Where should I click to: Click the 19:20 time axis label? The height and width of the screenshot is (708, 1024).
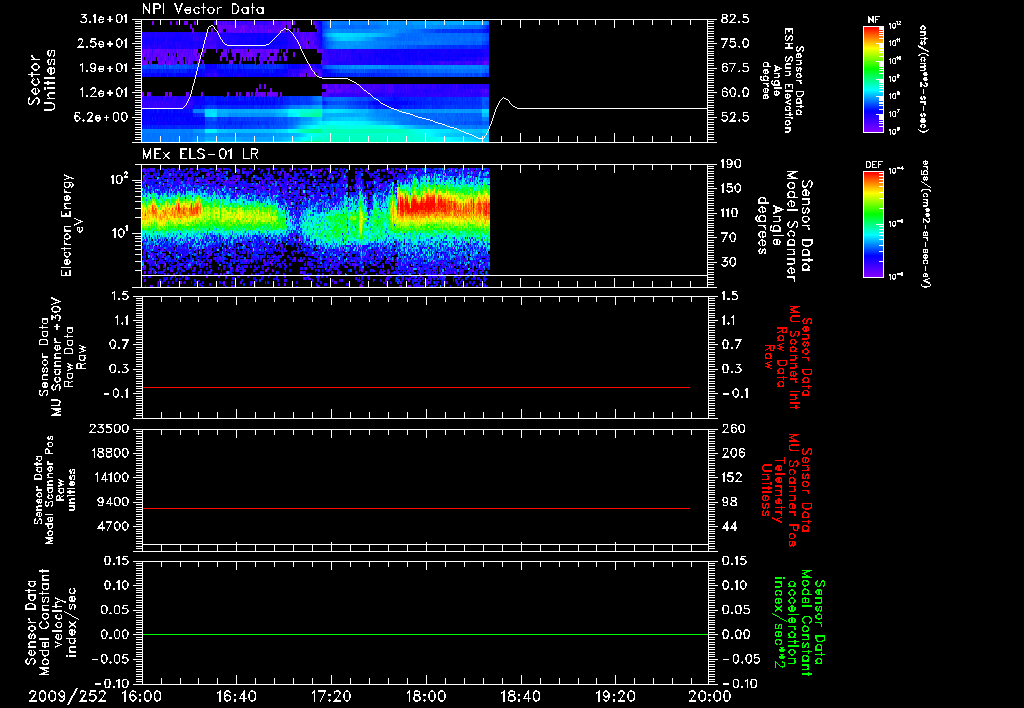click(x=615, y=696)
